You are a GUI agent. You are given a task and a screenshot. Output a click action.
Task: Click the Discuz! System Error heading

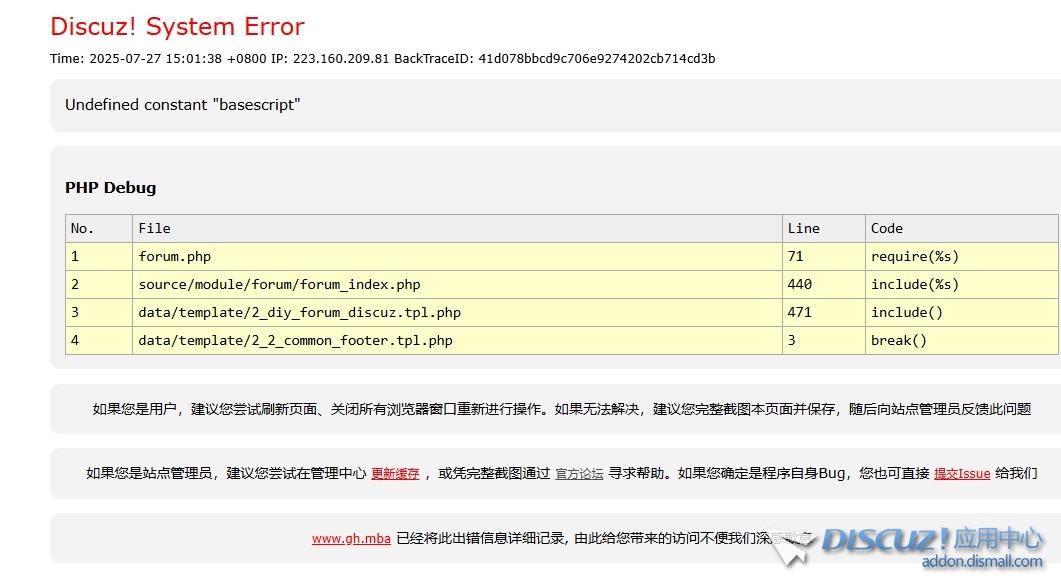177,26
